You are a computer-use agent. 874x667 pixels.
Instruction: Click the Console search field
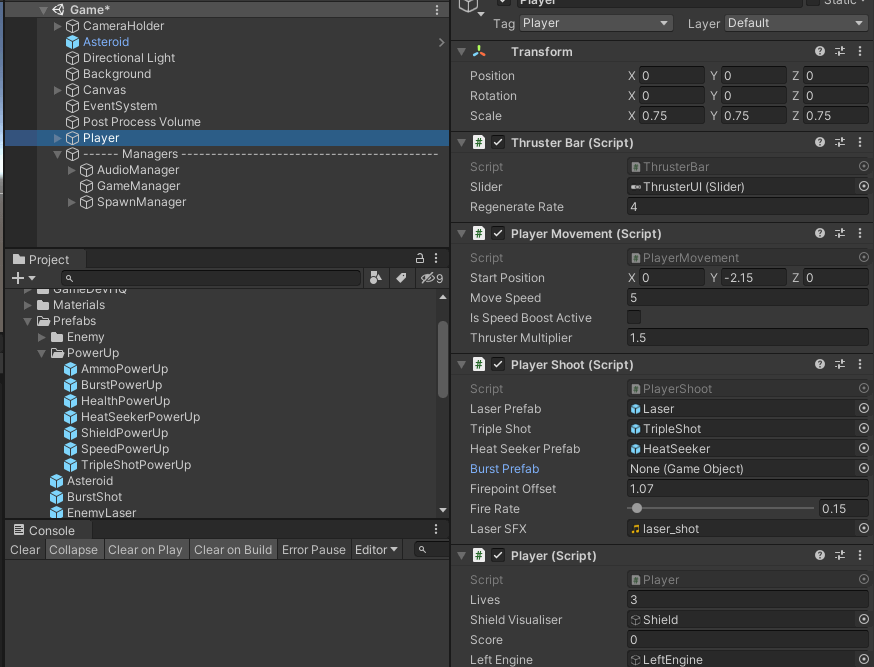(x=432, y=549)
